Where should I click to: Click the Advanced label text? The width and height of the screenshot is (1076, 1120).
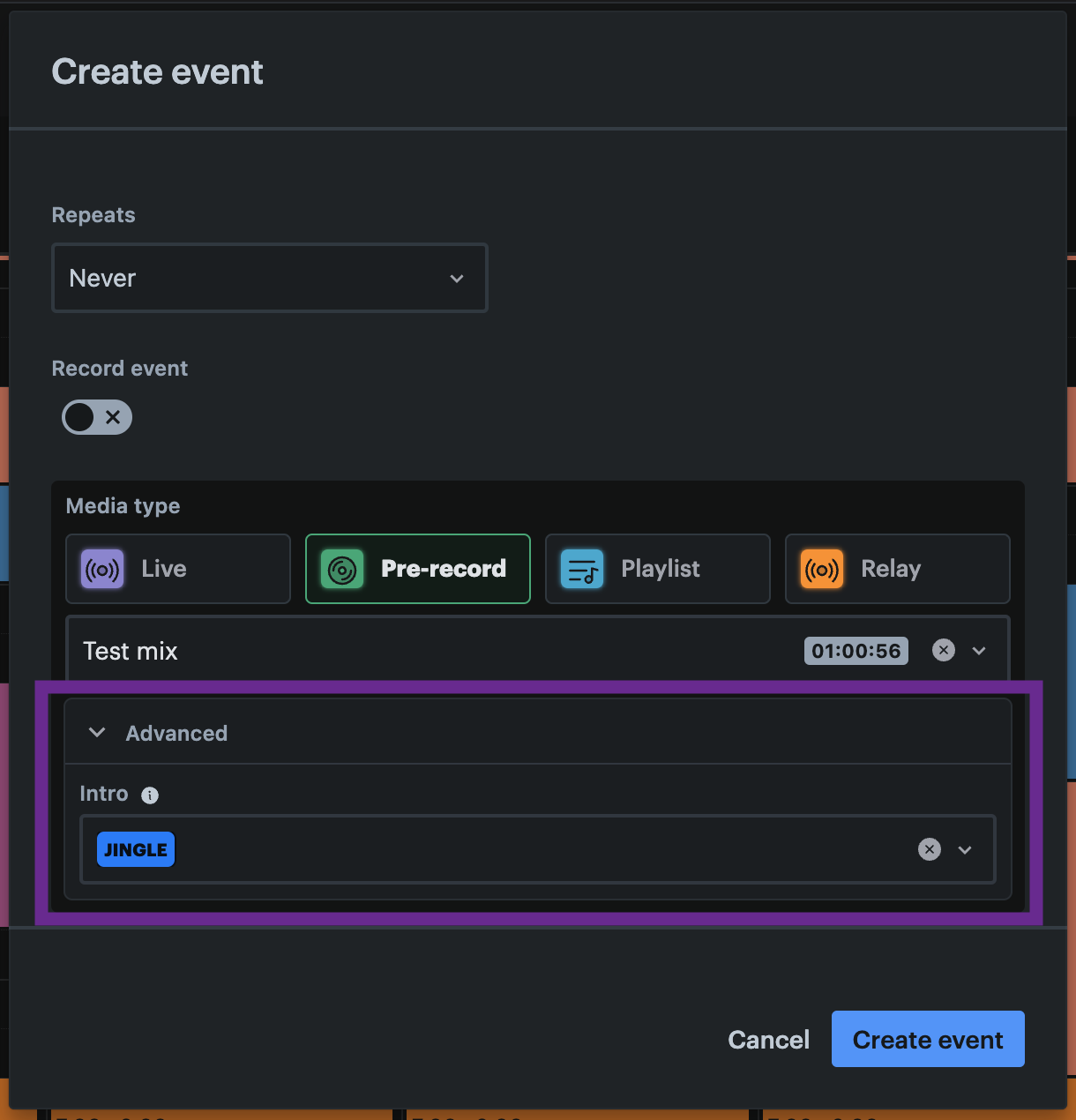tap(176, 733)
